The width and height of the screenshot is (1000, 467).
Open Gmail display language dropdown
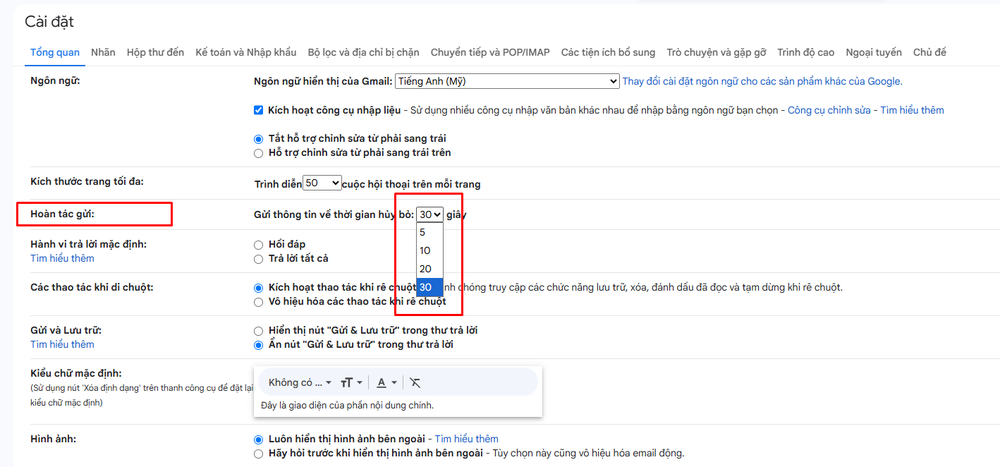(x=507, y=81)
